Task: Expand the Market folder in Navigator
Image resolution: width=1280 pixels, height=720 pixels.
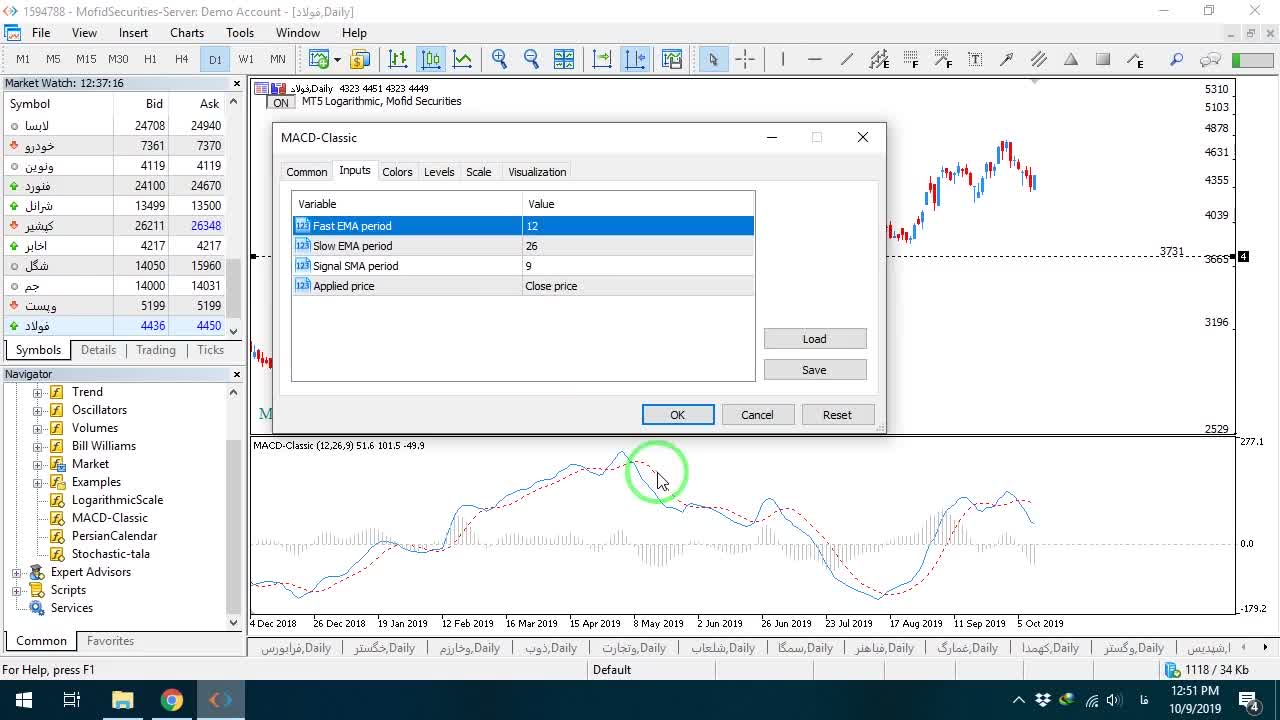Action: (x=38, y=464)
